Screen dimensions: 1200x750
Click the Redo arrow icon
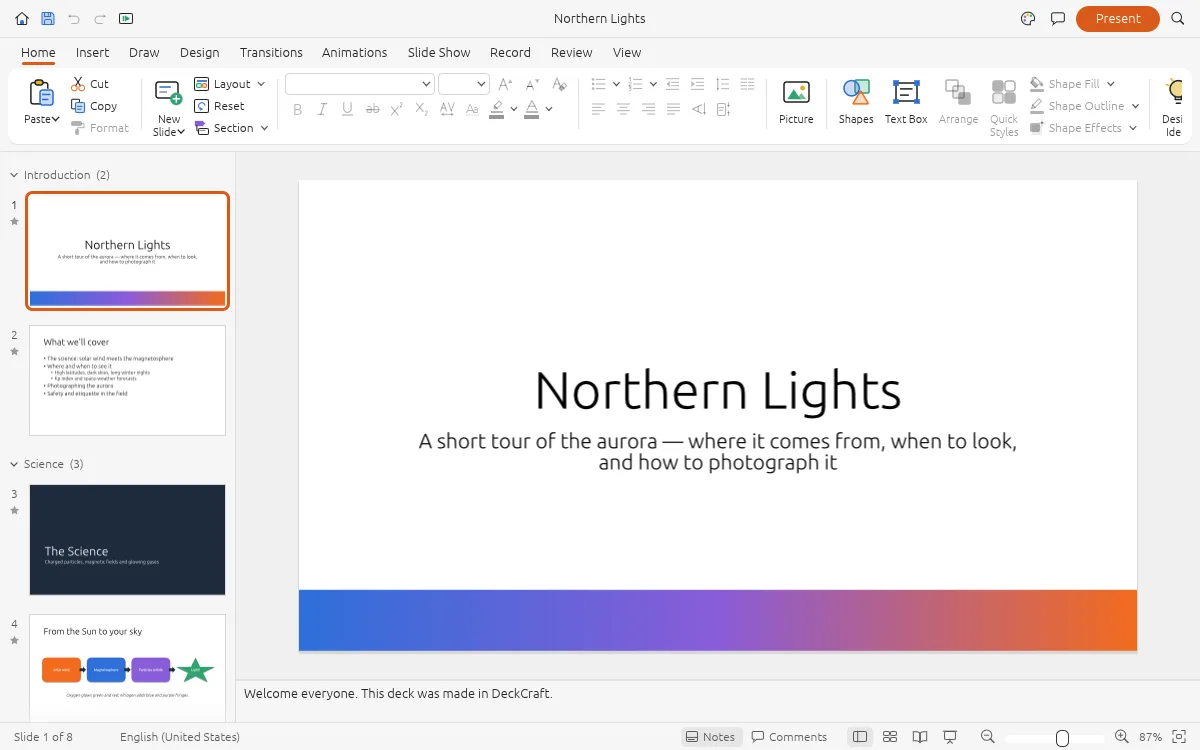click(100, 18)
